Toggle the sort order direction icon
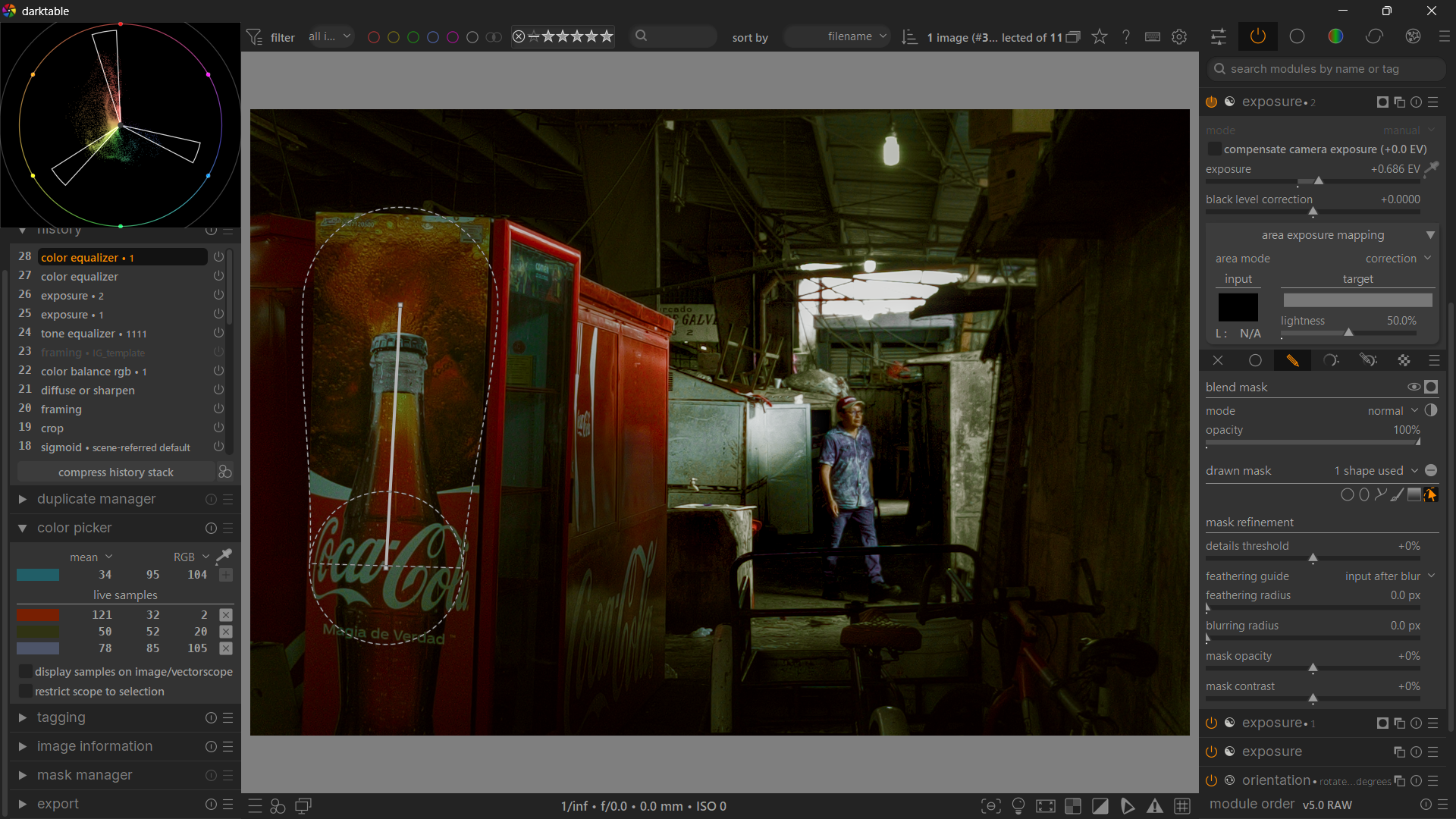Image resolution: width=1456 pixels, height=819 pixels. point(909,36)
